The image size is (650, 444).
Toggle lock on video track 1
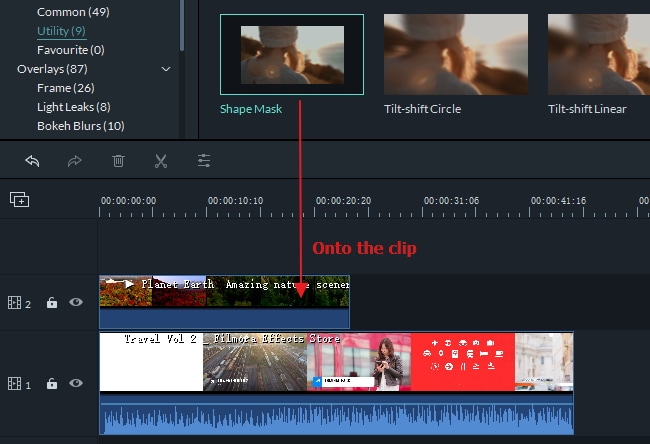[x=52, y=383]
